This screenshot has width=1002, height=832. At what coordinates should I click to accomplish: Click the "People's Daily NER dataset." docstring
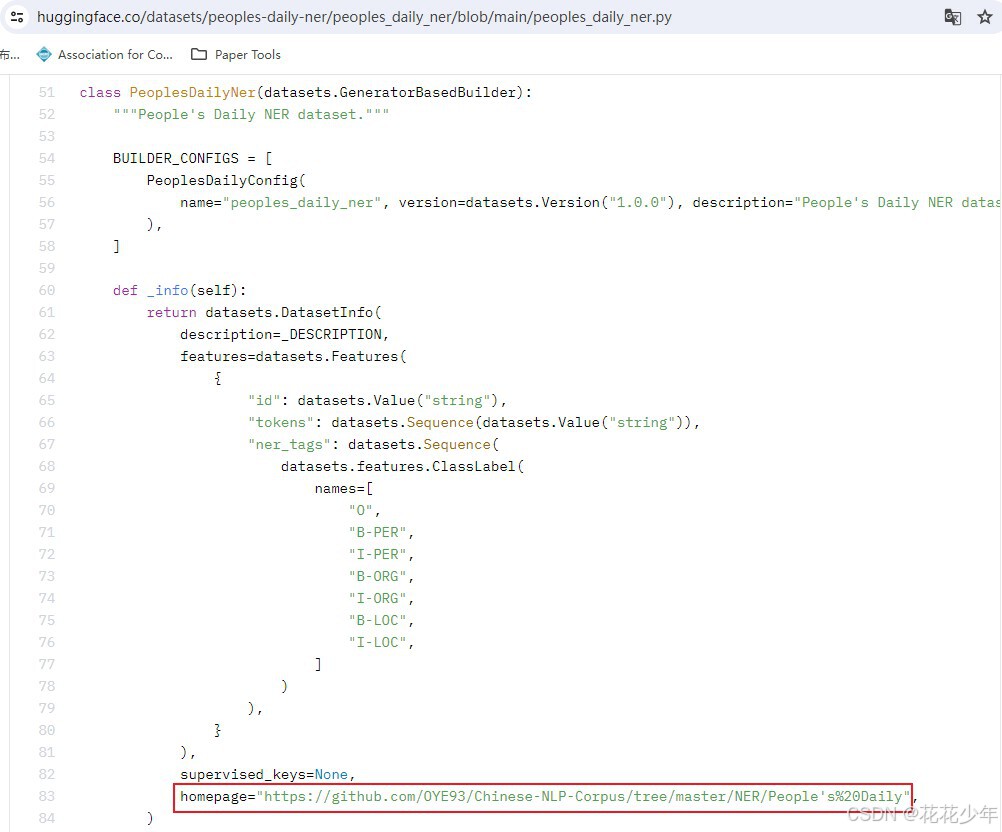[250, 114]
